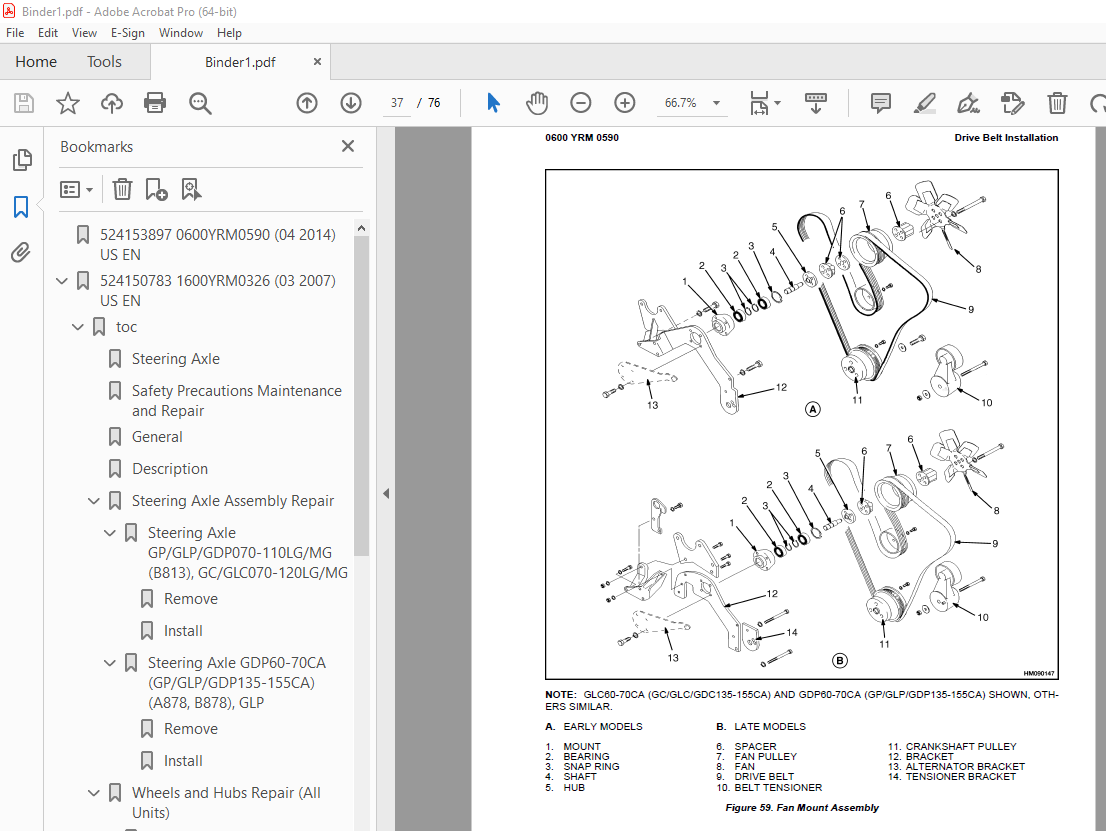Close the Bookmarks panel

pos(348,146)
